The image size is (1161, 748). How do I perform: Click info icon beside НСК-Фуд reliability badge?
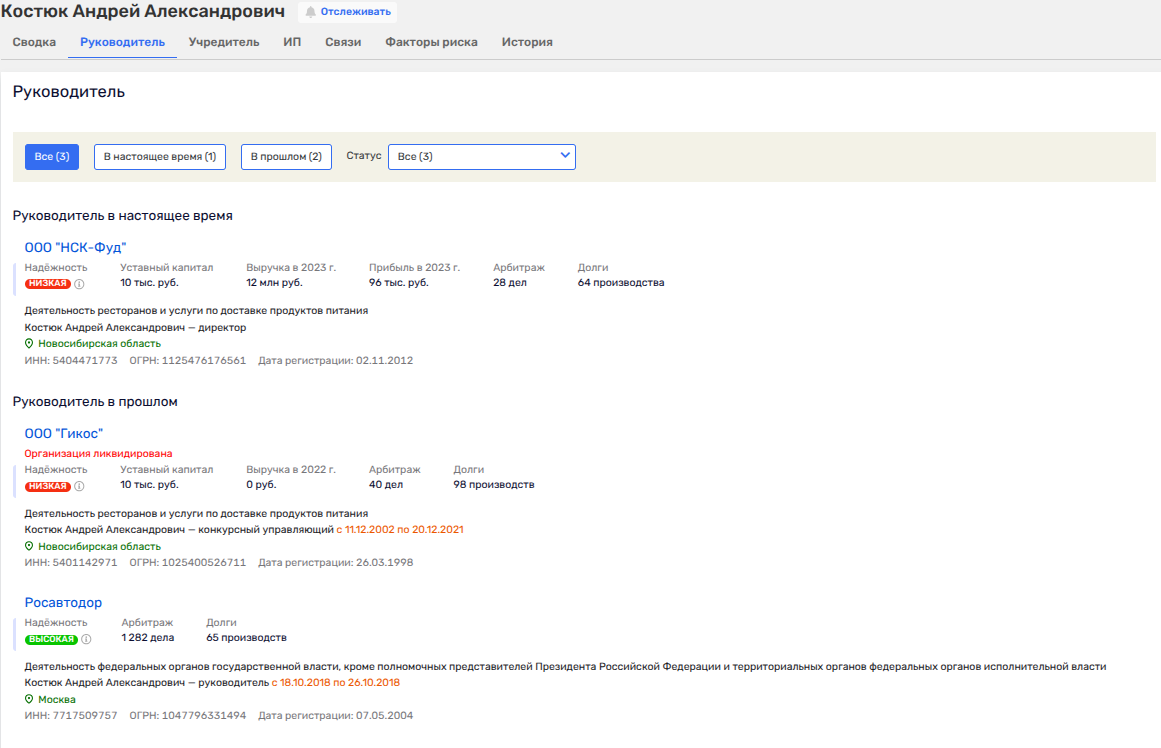80,284
